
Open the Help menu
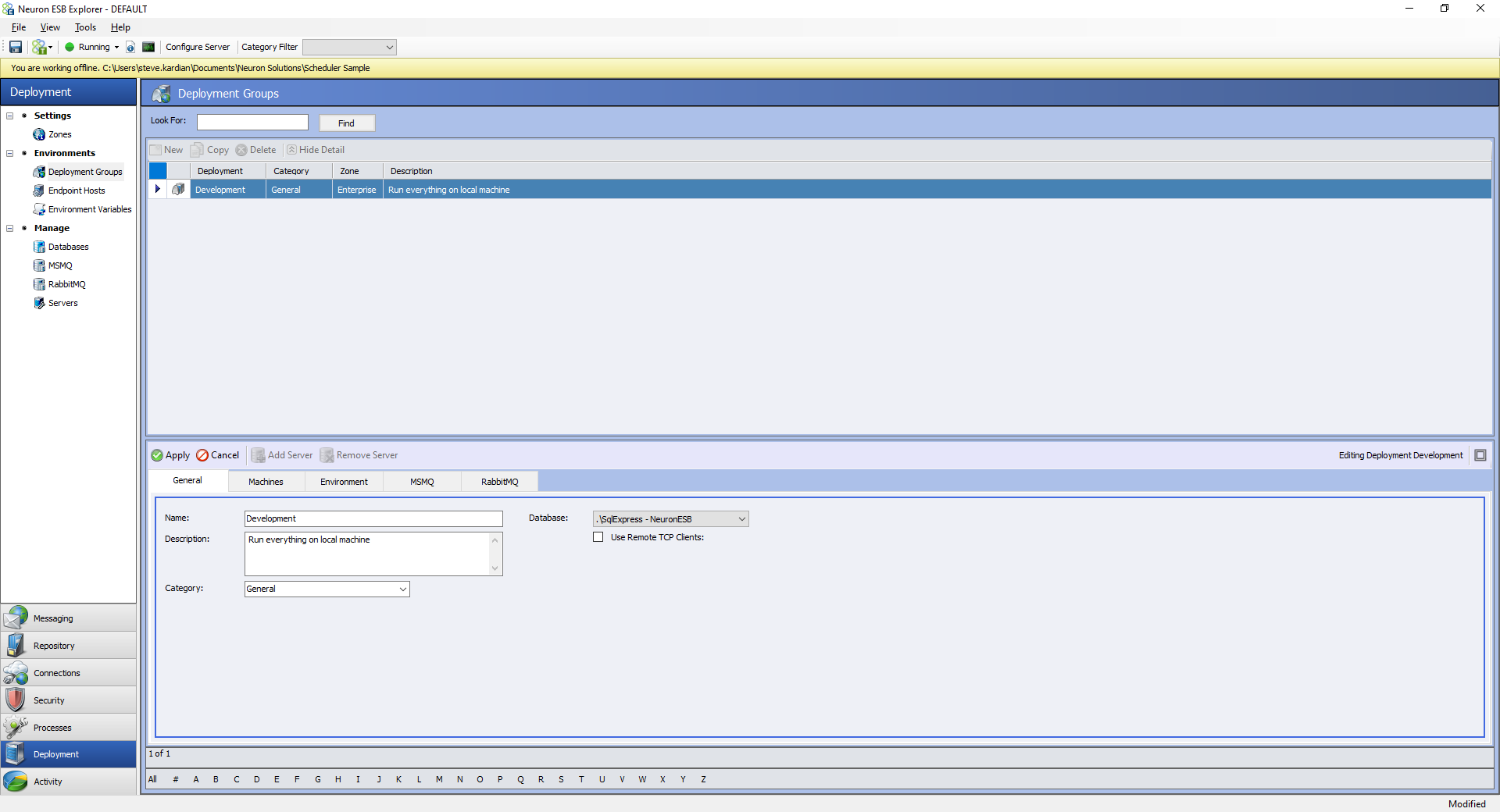(x=120, y=27)
